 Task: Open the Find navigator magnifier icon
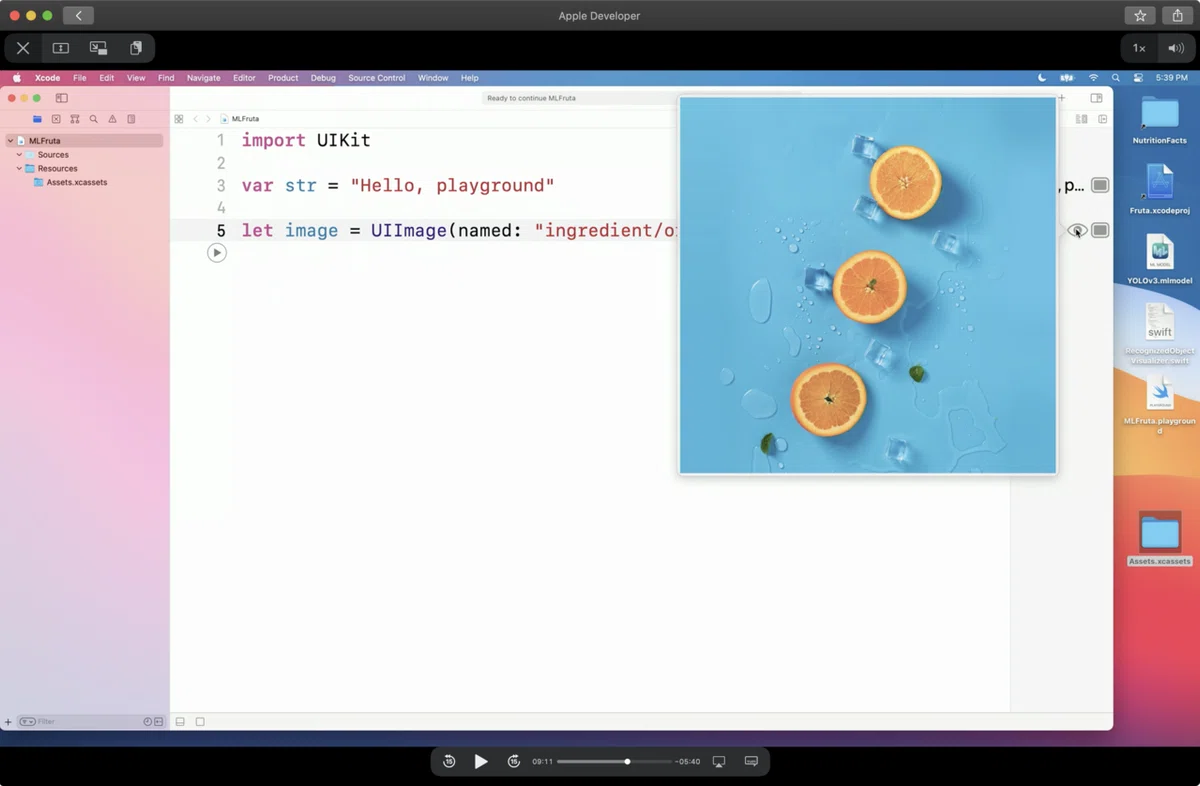click(x=94, y=119)
